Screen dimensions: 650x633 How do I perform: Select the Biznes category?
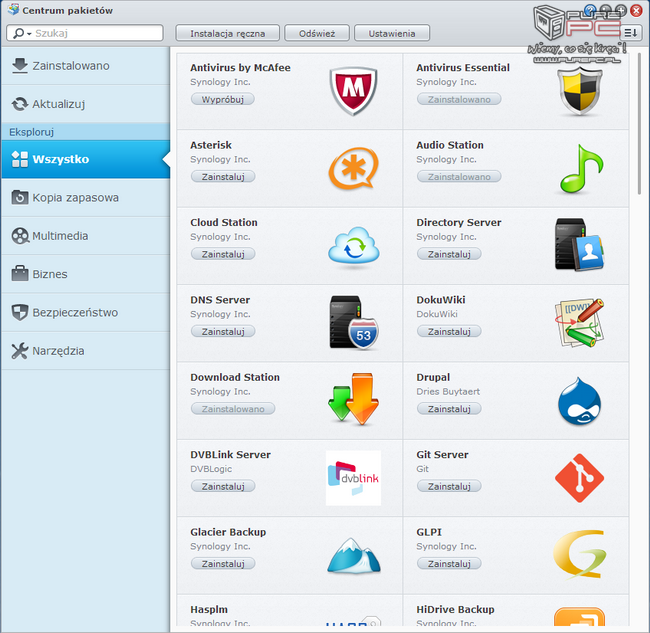click(85, 274)
